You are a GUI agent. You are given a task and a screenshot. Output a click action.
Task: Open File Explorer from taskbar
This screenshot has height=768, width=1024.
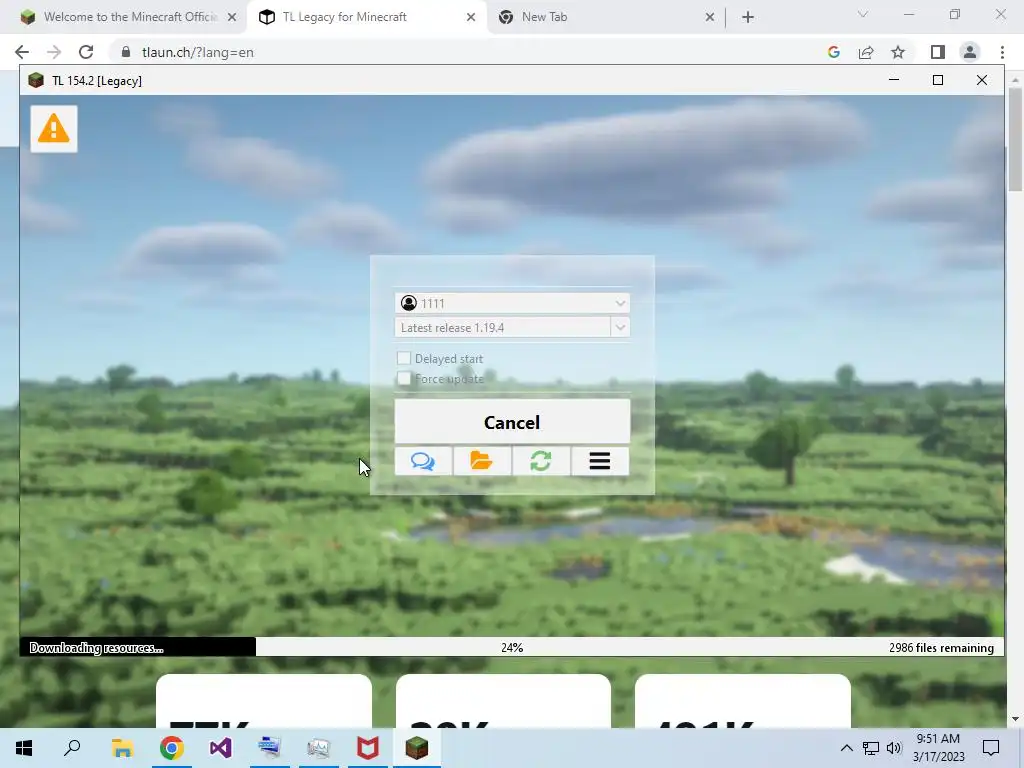(x=122, y=748)
